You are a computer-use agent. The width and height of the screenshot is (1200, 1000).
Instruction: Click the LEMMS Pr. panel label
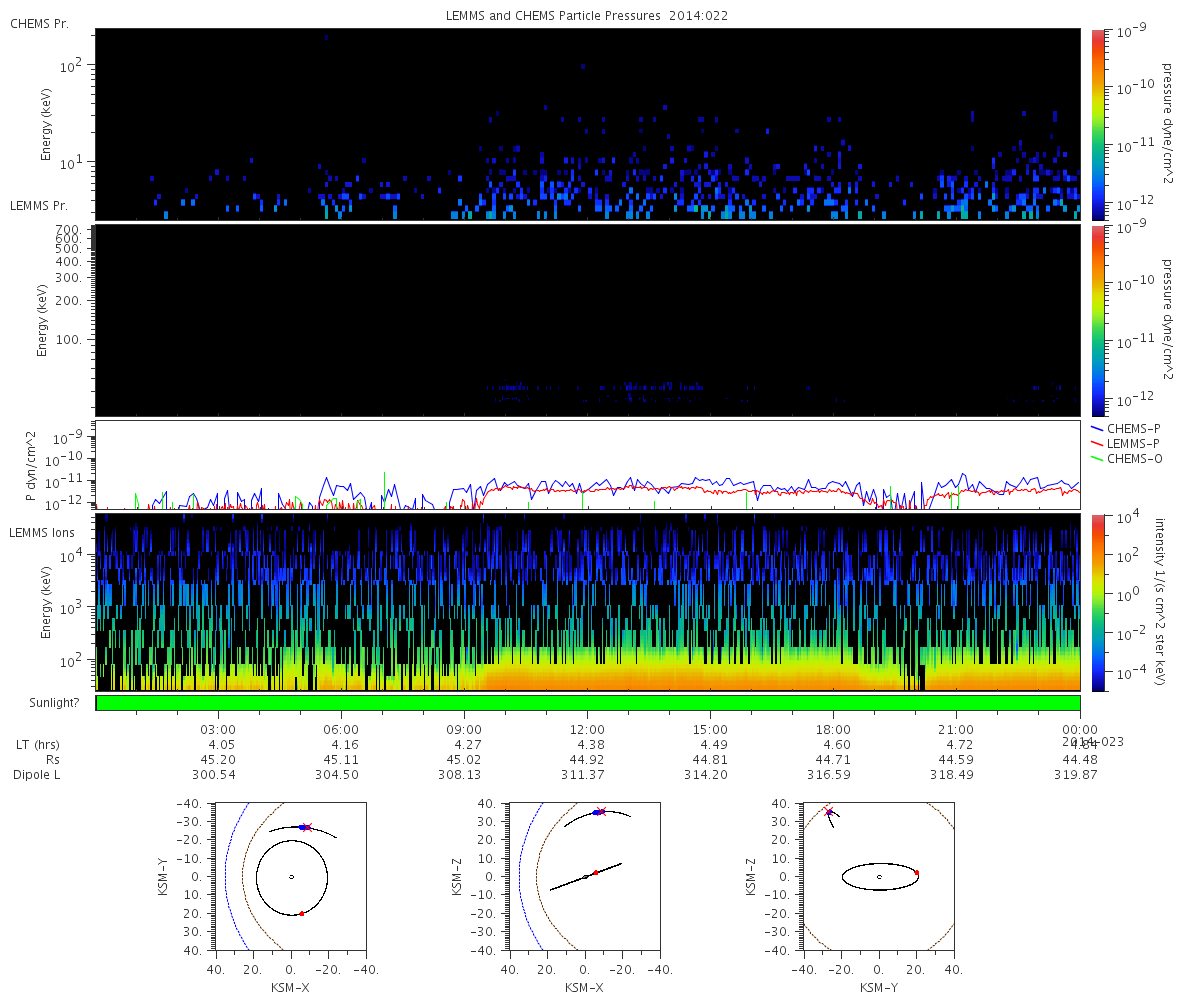point(39,205)
